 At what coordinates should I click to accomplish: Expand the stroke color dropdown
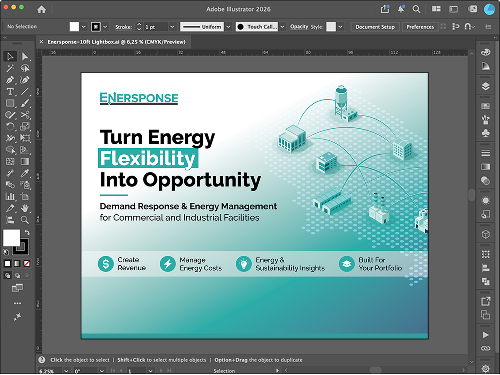pos(105,27)
